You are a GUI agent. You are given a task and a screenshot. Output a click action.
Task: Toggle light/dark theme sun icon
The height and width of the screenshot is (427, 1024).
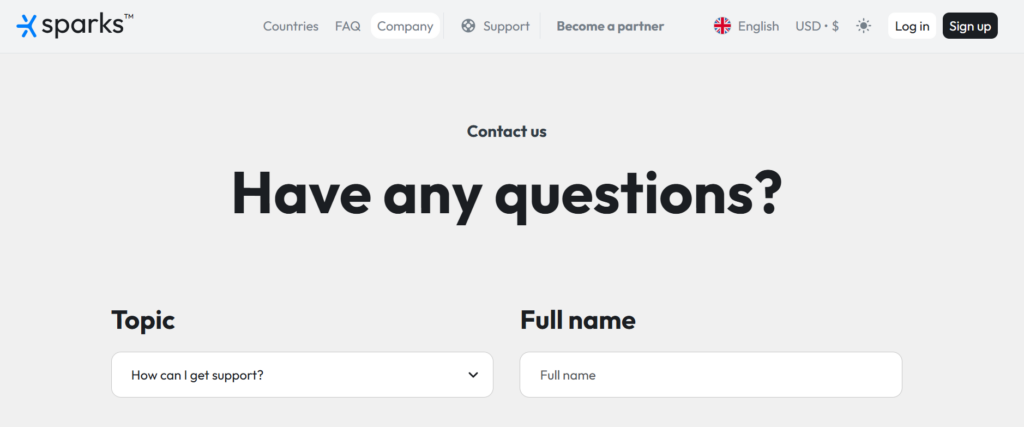(864, 26)
